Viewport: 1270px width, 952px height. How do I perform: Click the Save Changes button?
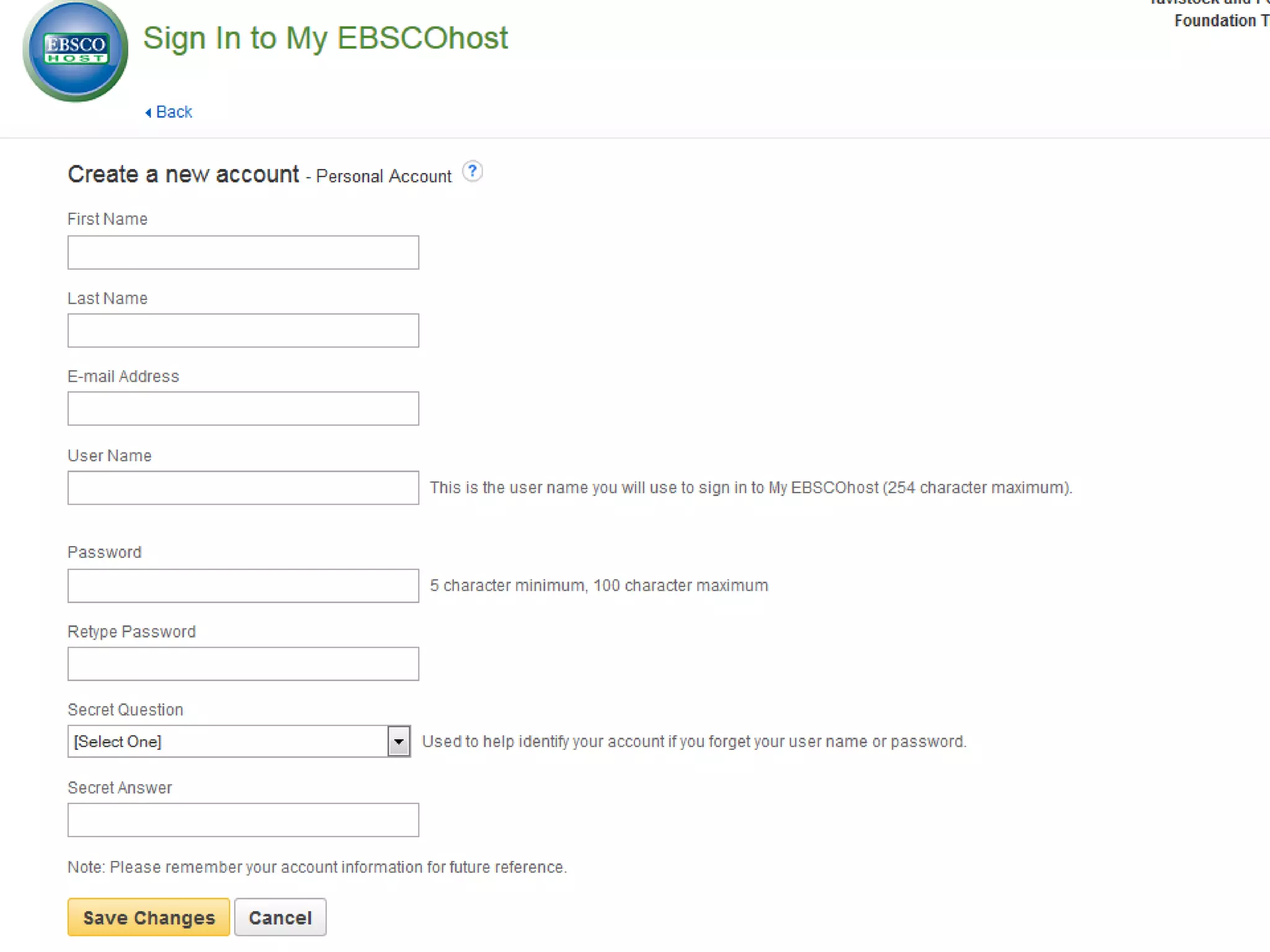149,917
